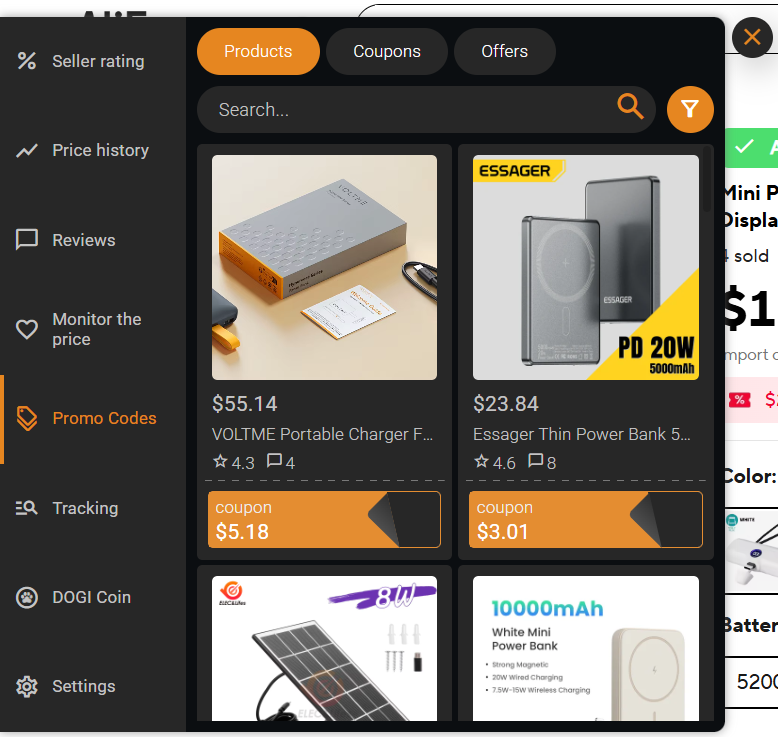Screen dimensions: 778x737
Task: Reveal the $3.01 coupon
Action: click(x=585, y=520)
